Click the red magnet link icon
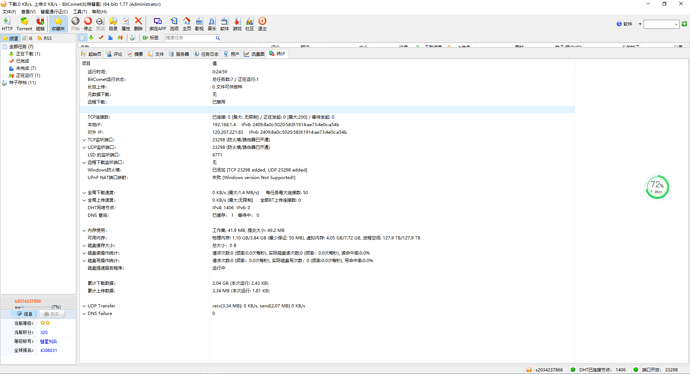Screen dimensions: 690x374 click(40, 24)
